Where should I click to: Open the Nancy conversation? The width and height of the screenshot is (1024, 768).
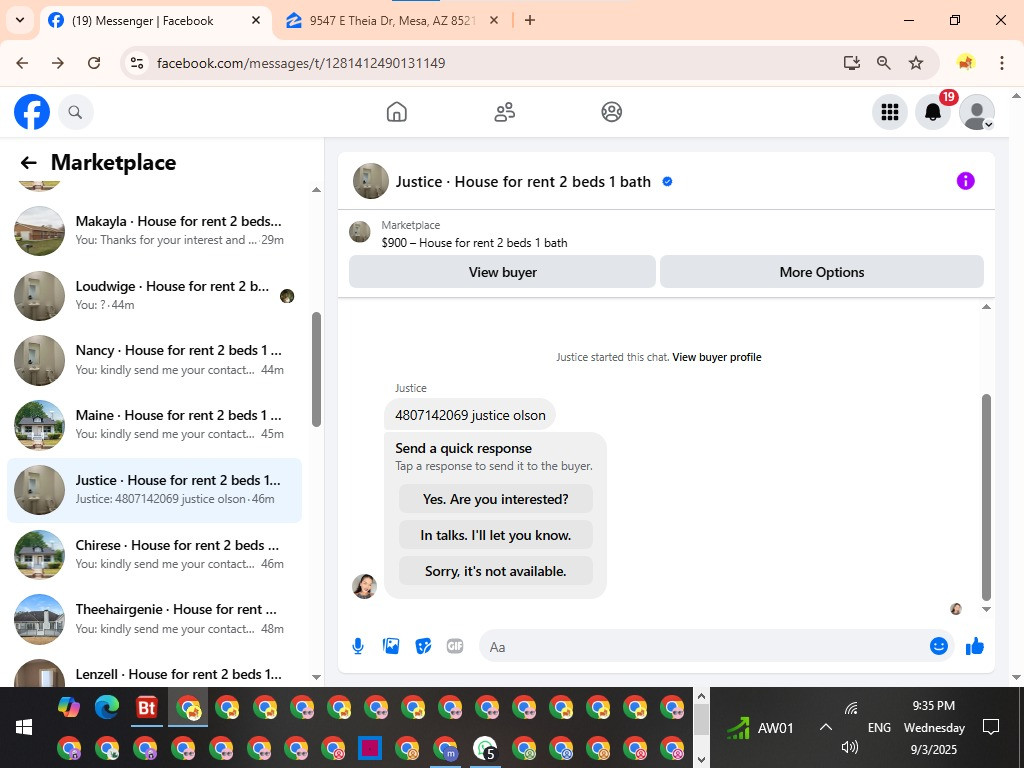pyautogui.click(x=155, y=360)
